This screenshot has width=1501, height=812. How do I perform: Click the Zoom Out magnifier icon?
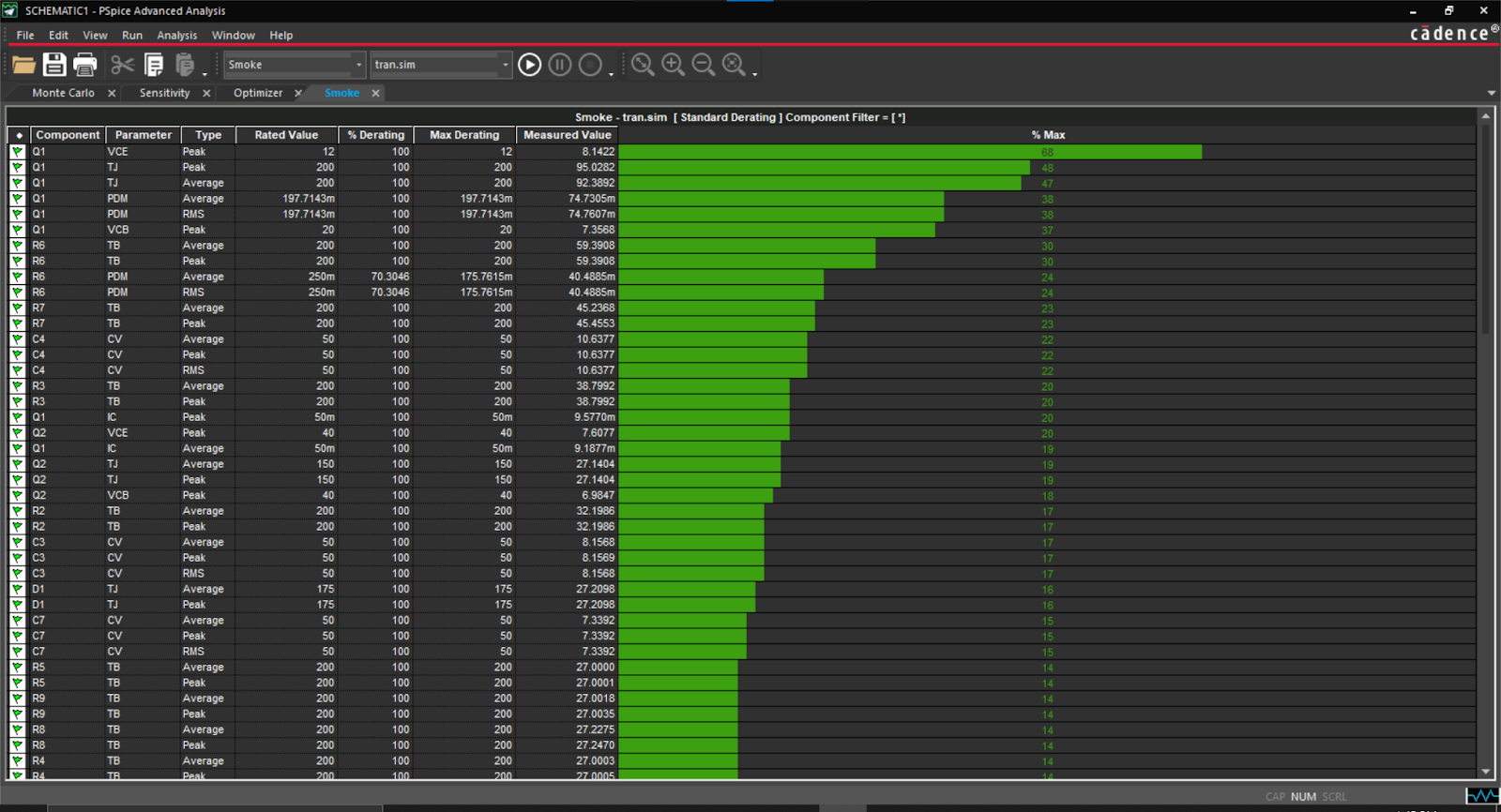click(703, 65)
